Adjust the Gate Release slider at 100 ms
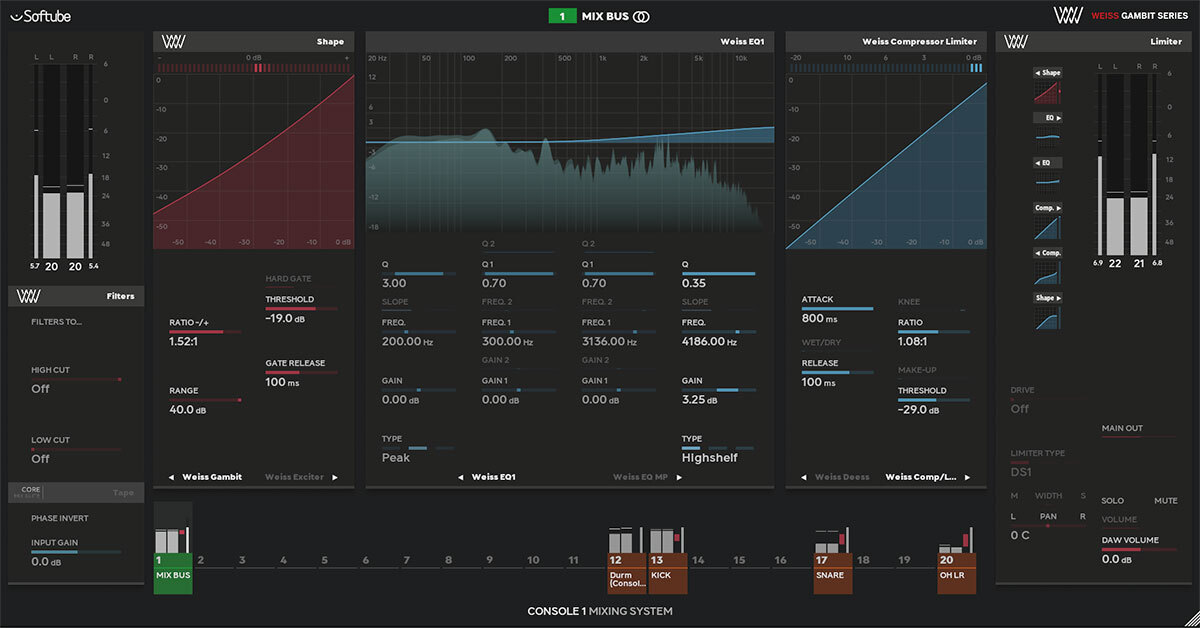The width and height of the screenshot is (1200, 628). [x=301, y=373]
